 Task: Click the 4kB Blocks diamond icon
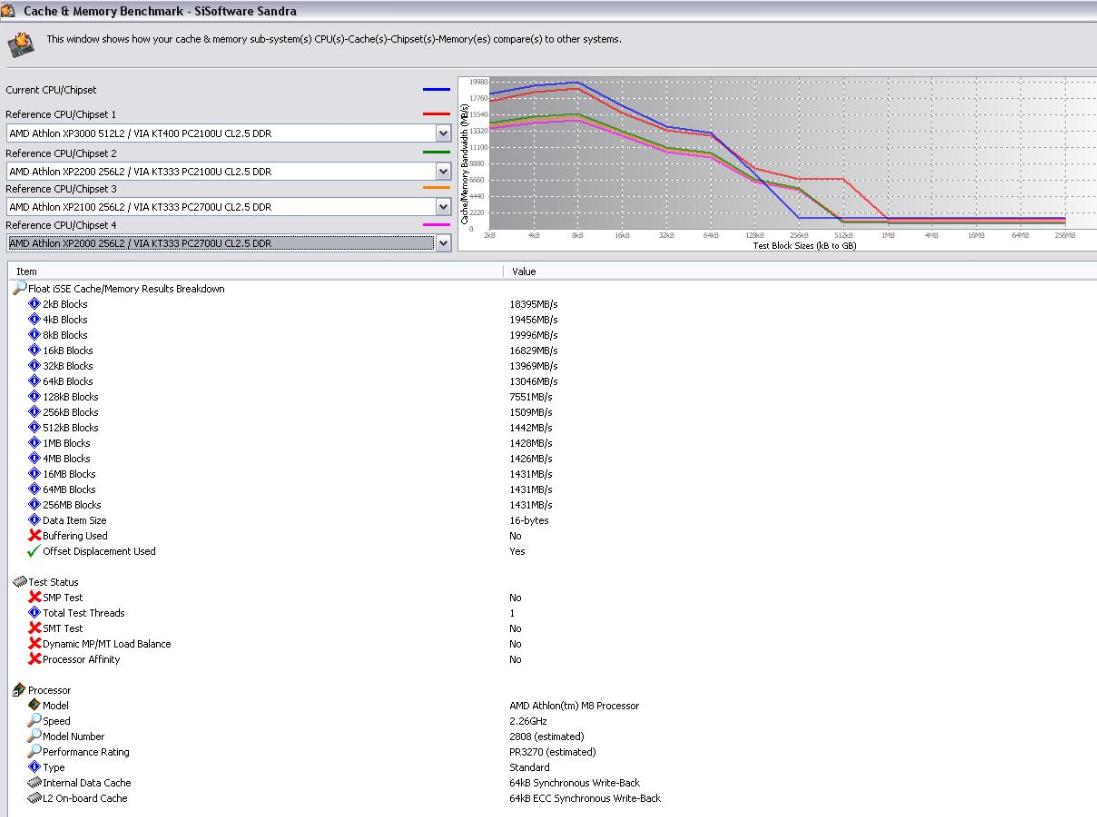tap(34, 319)
